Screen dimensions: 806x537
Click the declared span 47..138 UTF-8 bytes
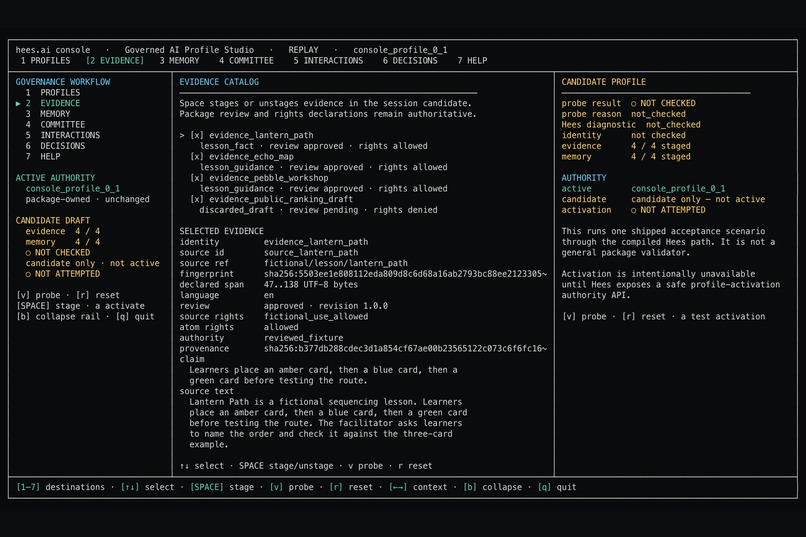(x=310, y=285)
